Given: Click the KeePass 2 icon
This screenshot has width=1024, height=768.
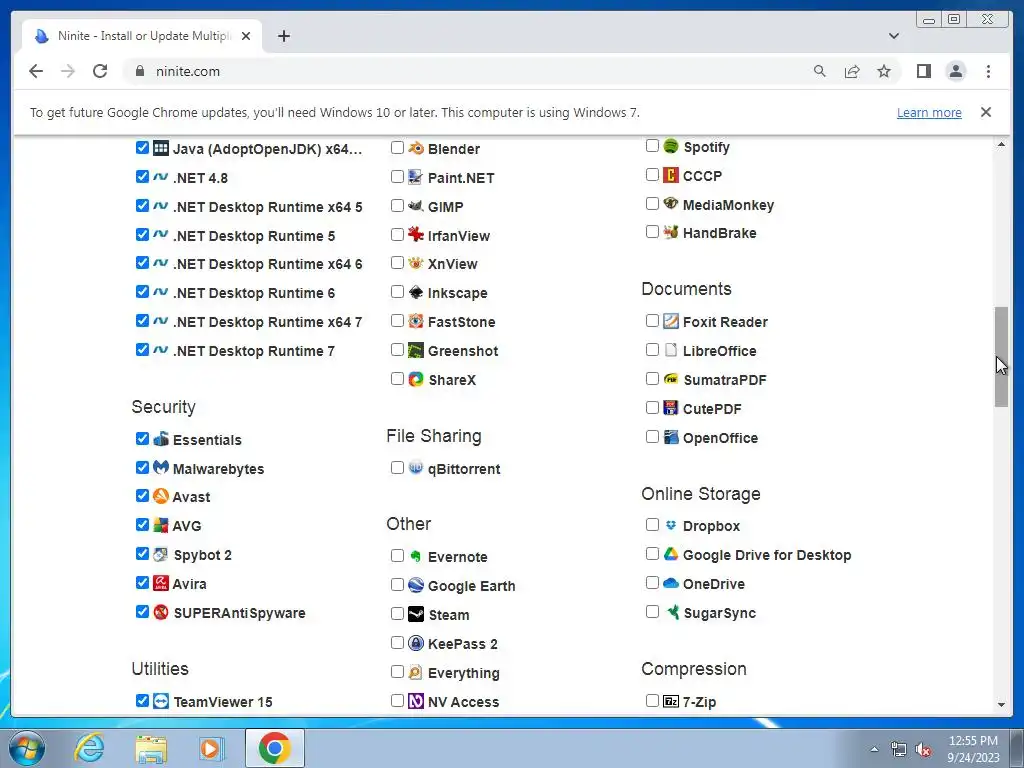Looking at the screenshot, I should click(x=416, y=643).
